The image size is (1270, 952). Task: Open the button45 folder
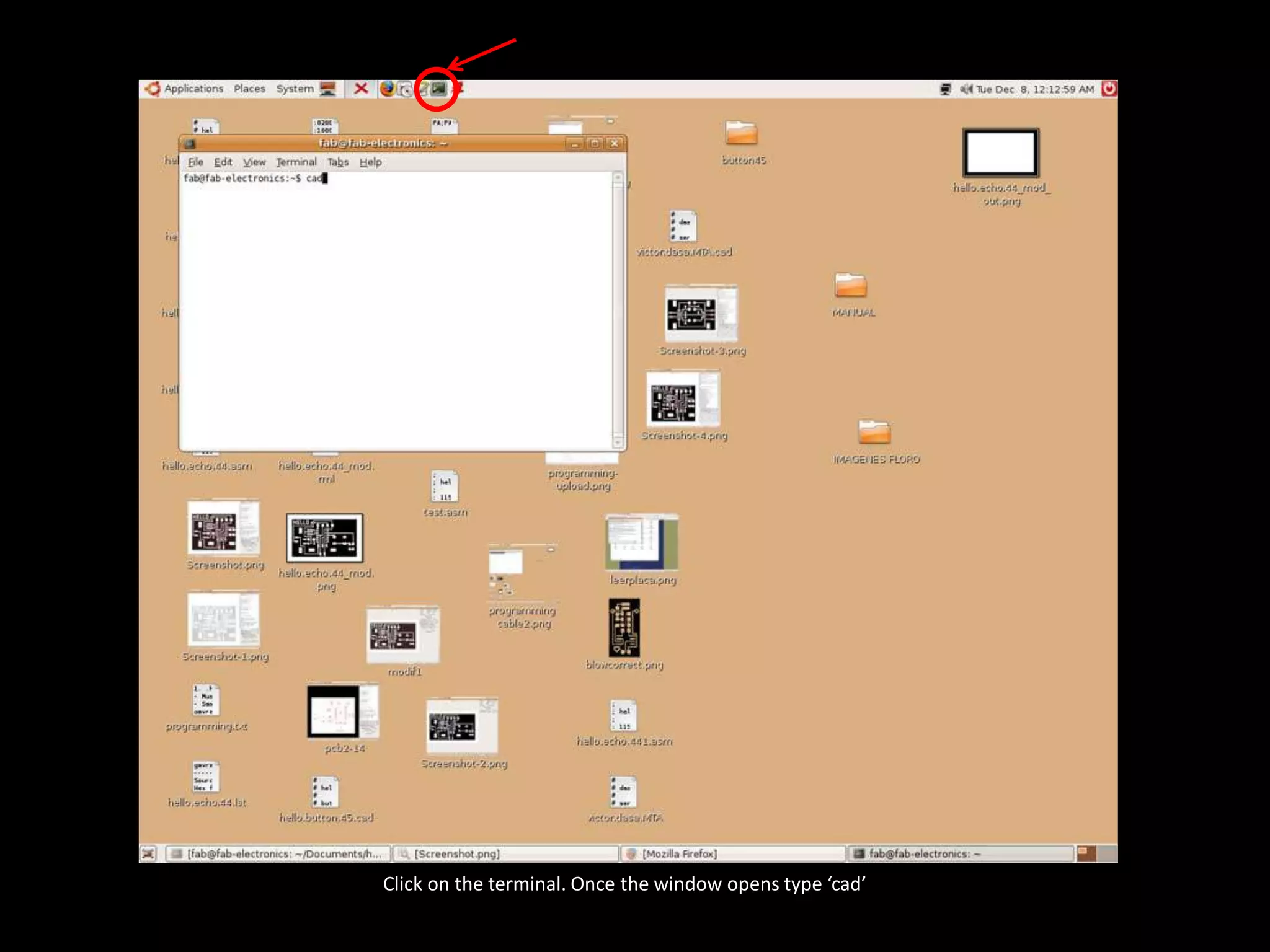click(741, 133)
